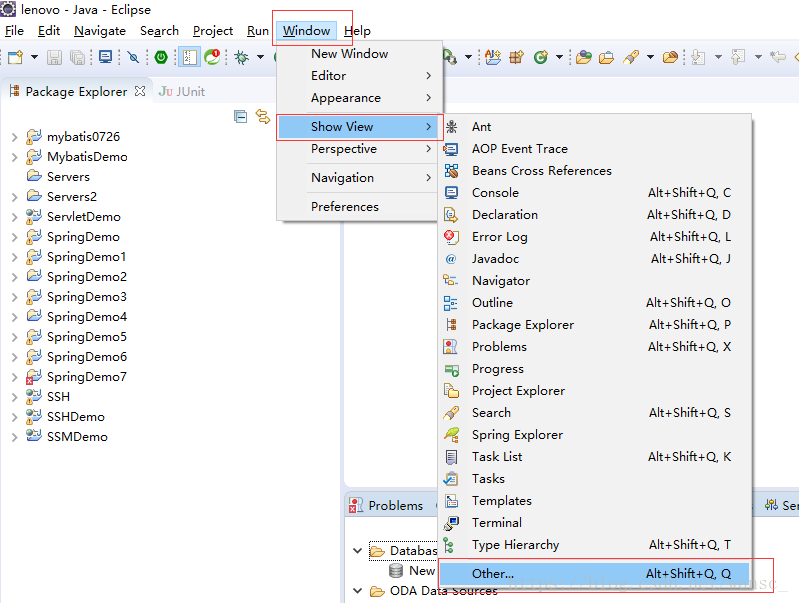This screenshot has width=799, height=603.
Task: Click the Save All toolbar icon
Action: pos(77,57)
